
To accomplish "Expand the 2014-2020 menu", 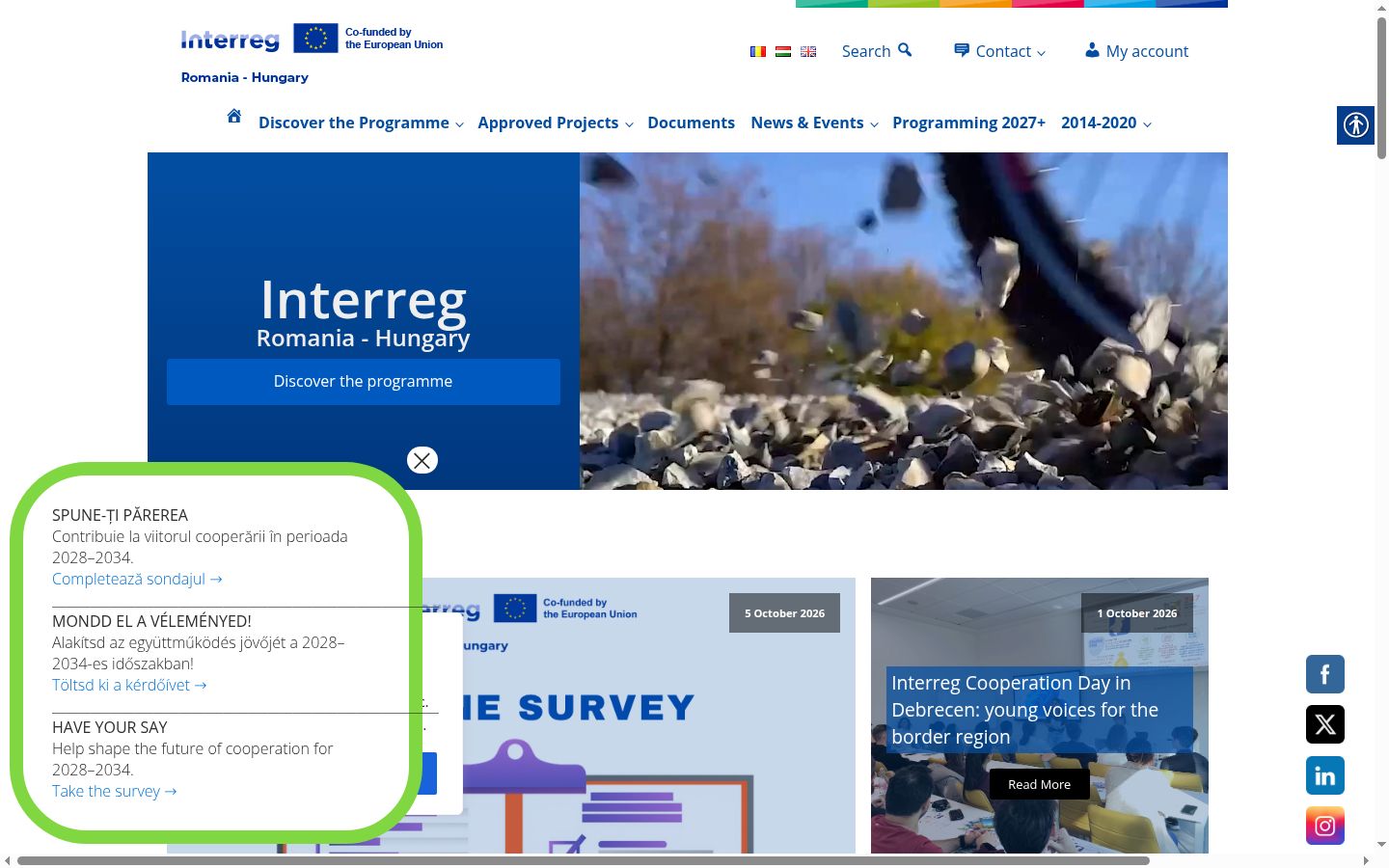I will click(1106, 122).
